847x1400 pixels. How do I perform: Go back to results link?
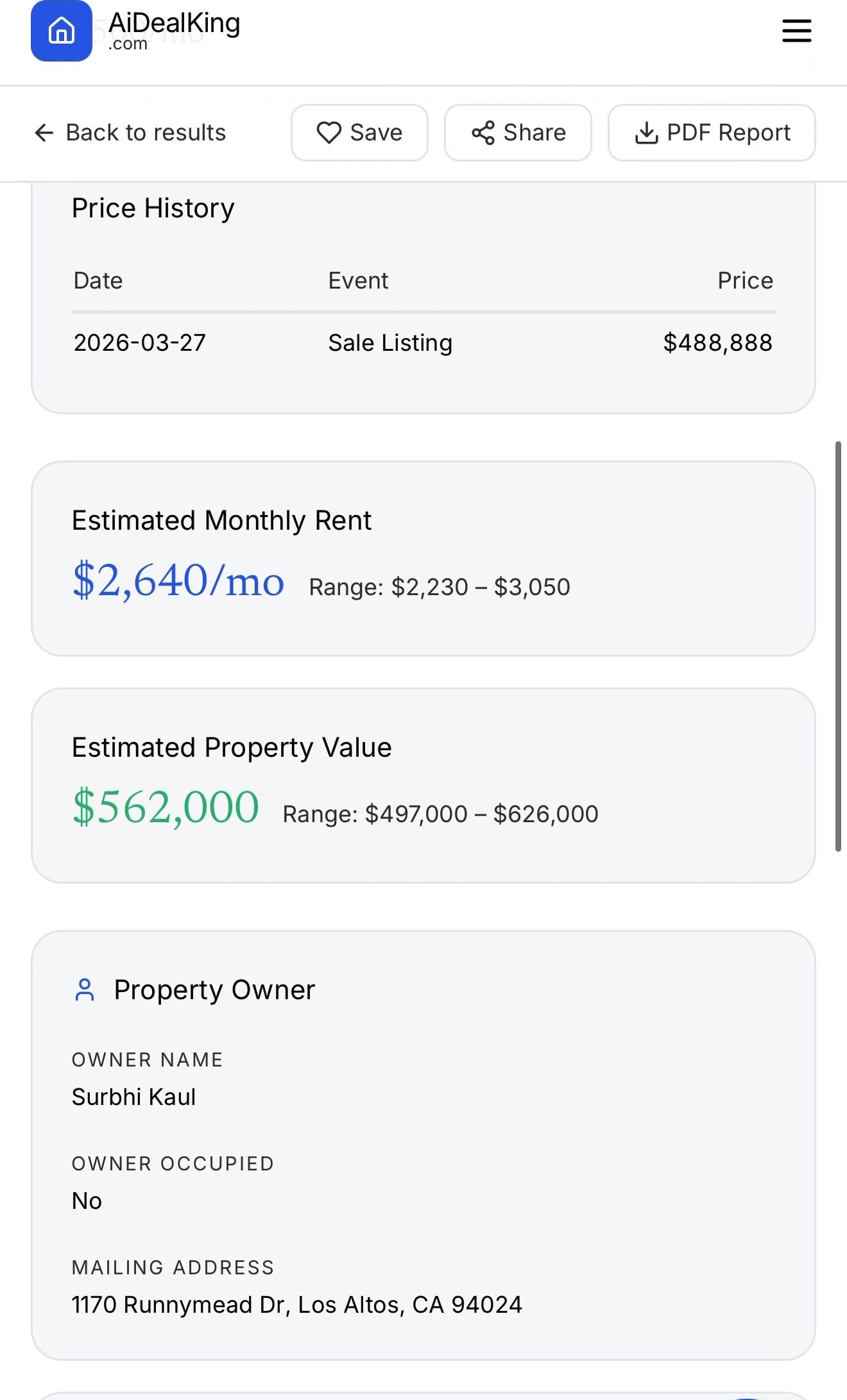(146, 133)
